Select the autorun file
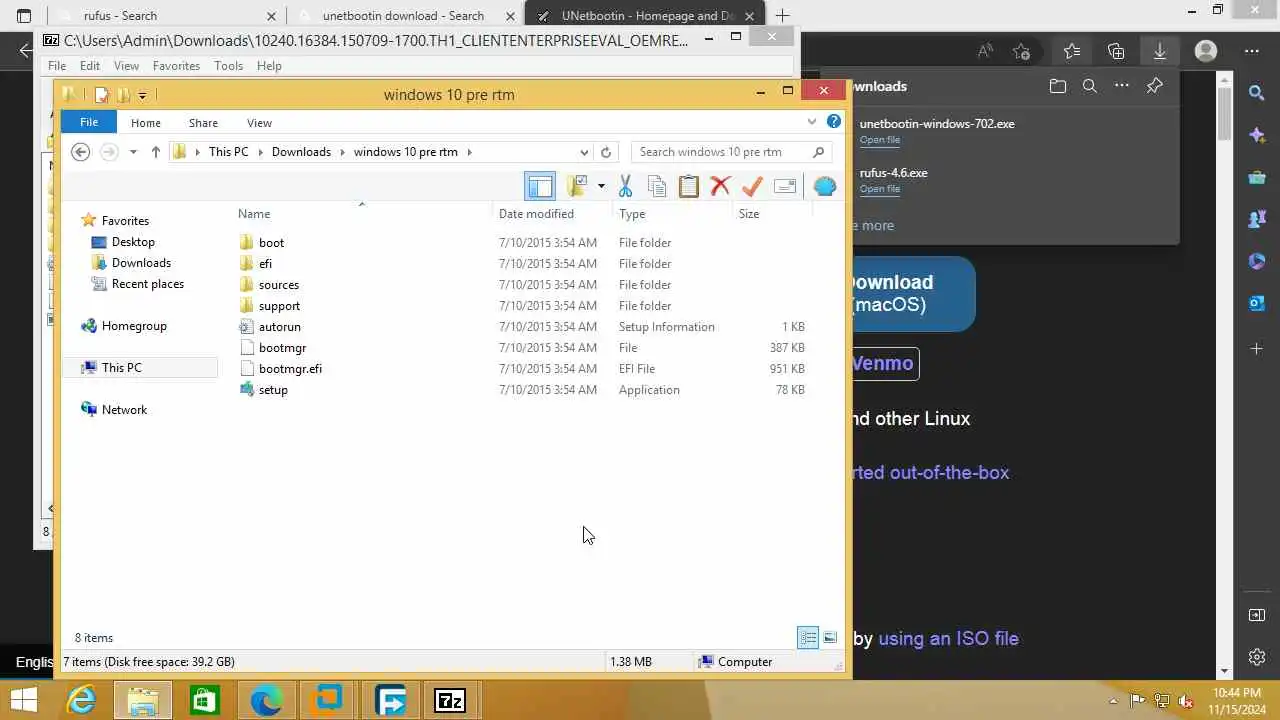This screenshot has height=720, width=1280. click(x=279, y=327)
